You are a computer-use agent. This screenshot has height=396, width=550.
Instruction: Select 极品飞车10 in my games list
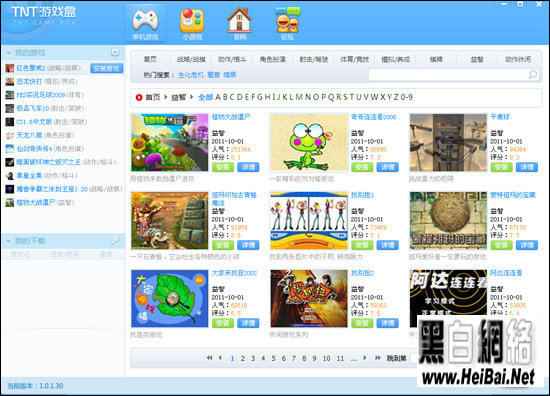33,108
